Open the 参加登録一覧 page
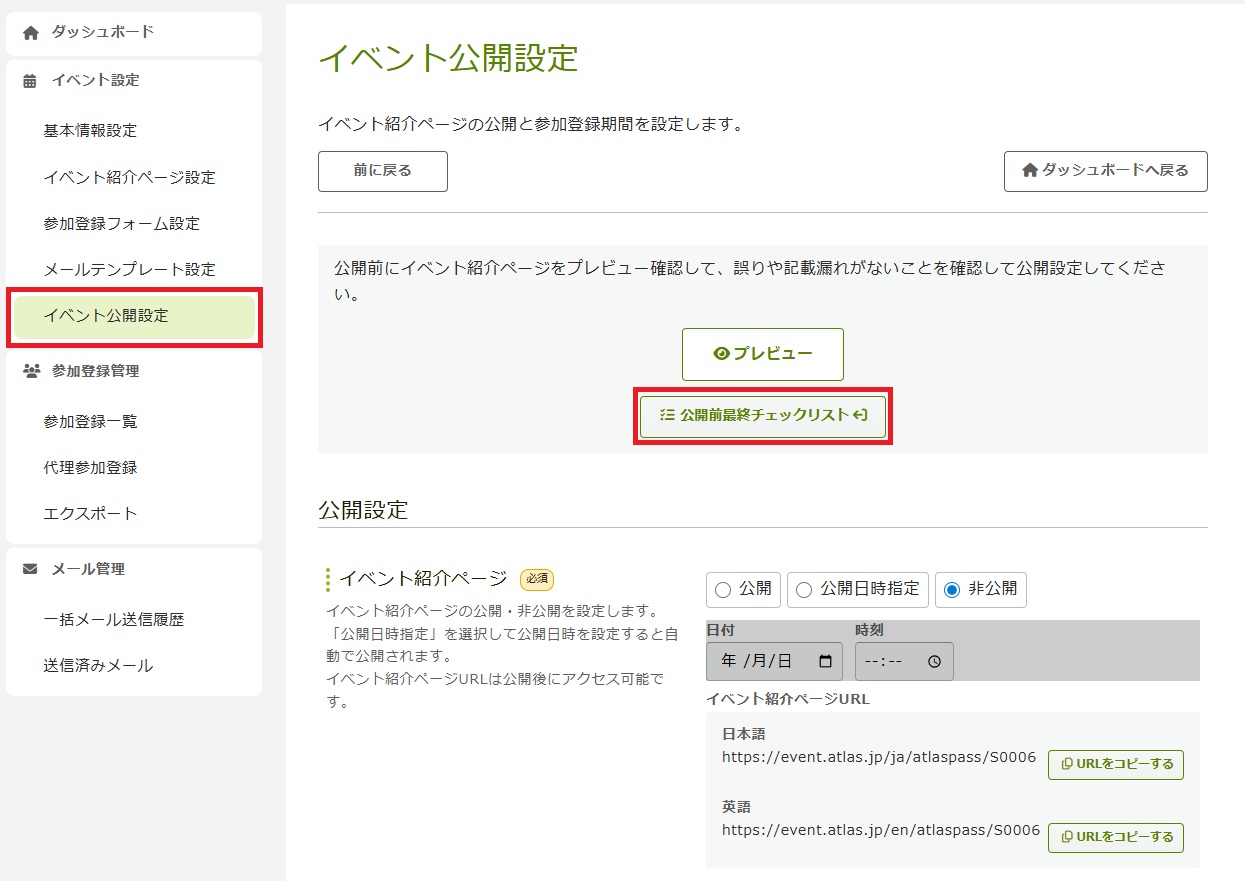Image resolution: width=1245 pixels, height=881 pixels. coord(90,422)
